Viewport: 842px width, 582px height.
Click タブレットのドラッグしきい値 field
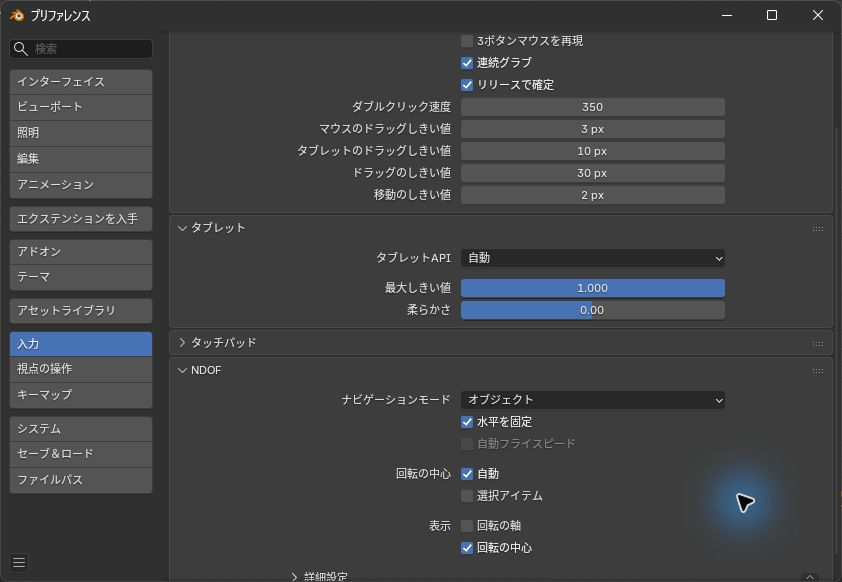tap(592, 151)
